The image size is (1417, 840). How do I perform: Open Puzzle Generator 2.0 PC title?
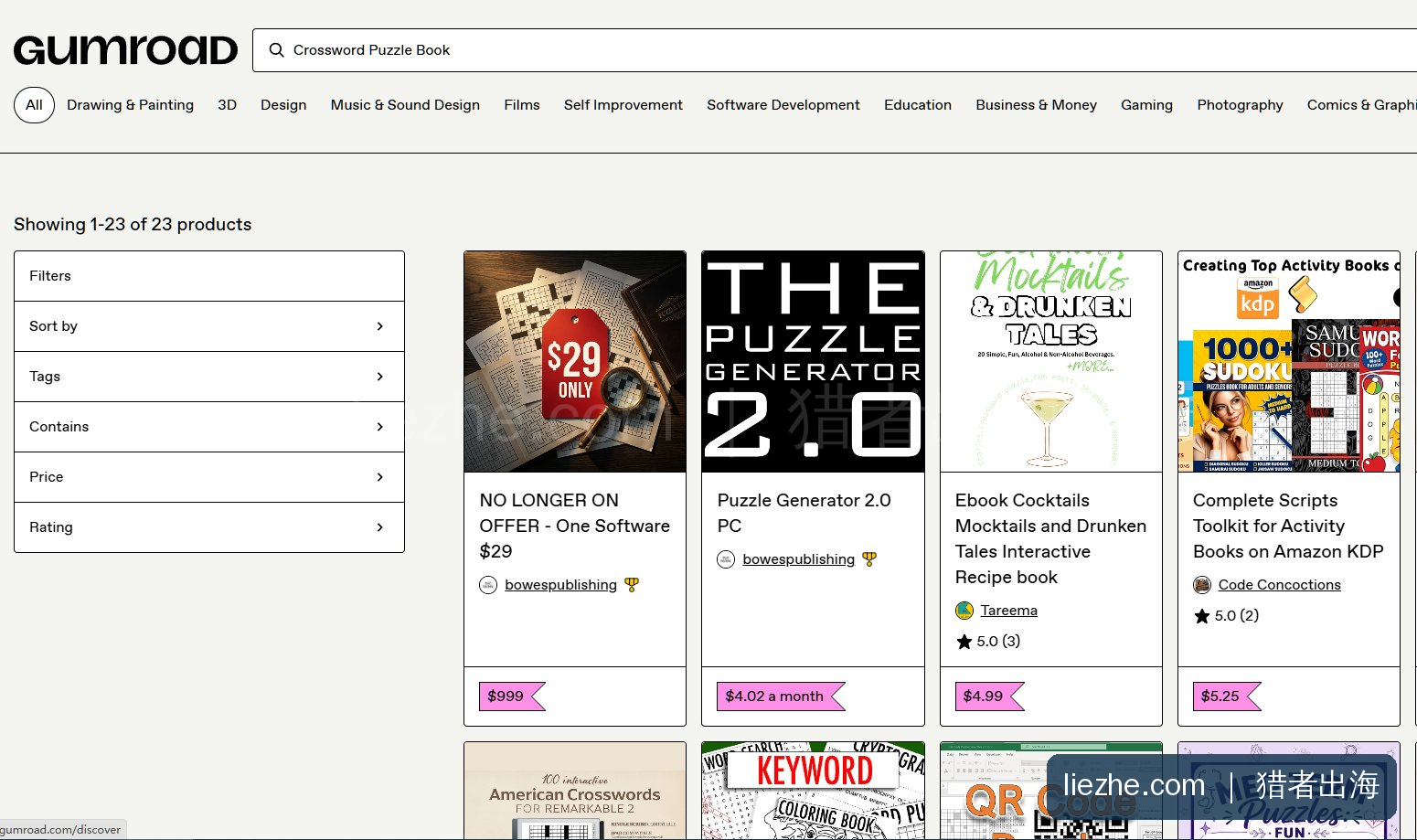click(804, 513)
